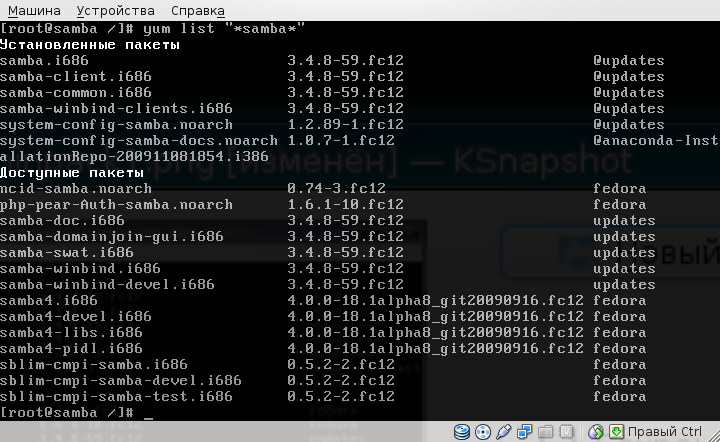Click the samba-swat.i686 package name
Viewport: 720px width, 442px height.
click(67, 253)
